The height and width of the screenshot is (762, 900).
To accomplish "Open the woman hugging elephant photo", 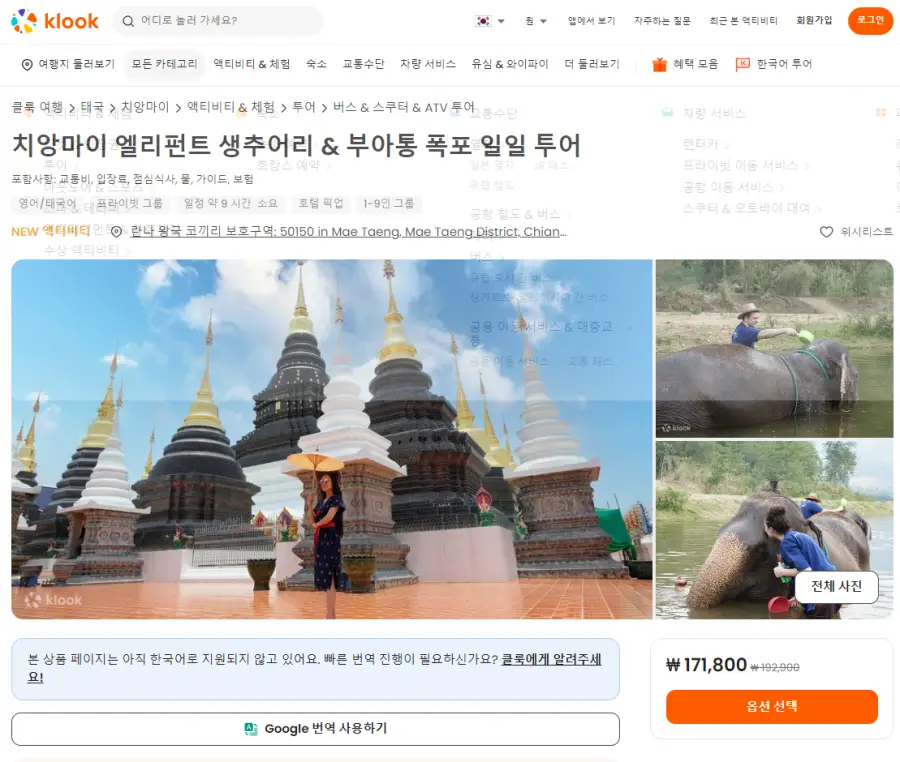I will click(x=774, y=530).
